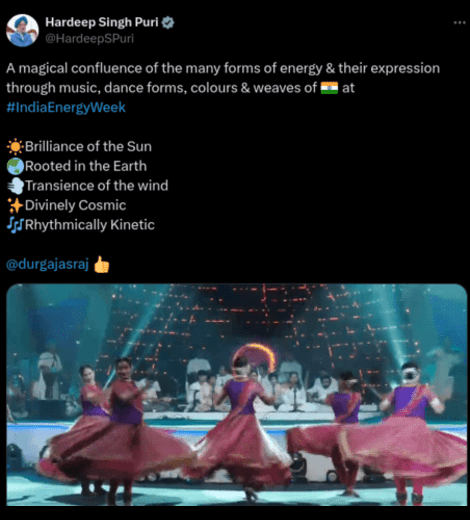This screenshot has width=470, height=520.
Task: Click the wind emoji before Transience
Action: pos(16,186)
